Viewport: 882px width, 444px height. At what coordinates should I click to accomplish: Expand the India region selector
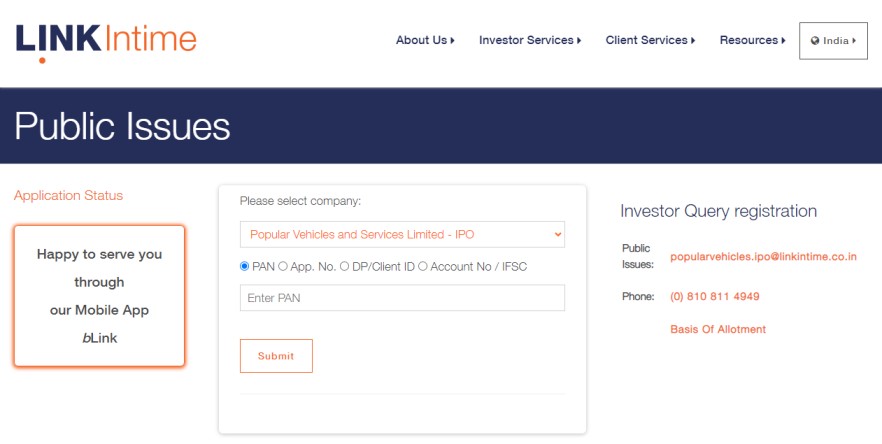point(833,41)
